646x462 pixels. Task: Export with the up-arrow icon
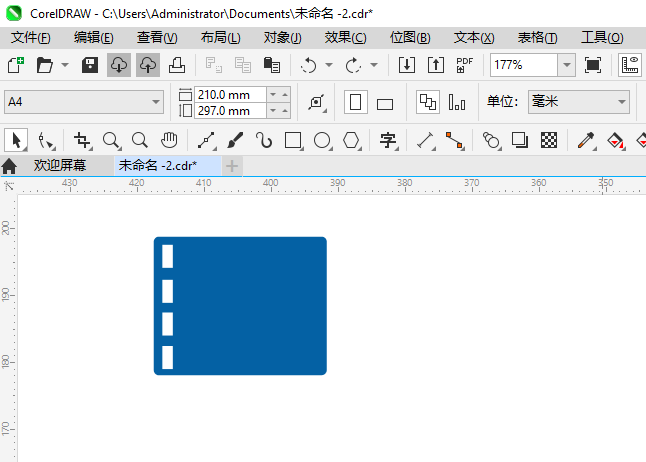[435, 65]
